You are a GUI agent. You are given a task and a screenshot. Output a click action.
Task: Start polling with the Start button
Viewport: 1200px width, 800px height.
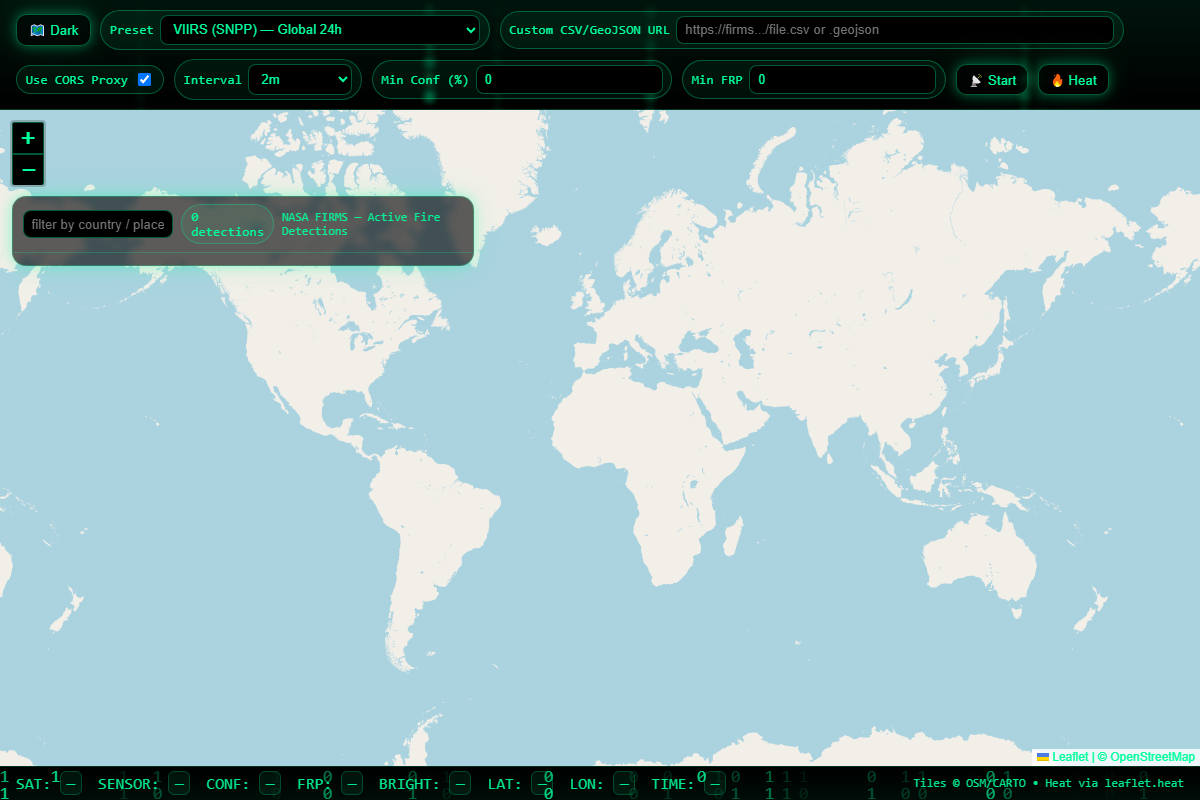[x=992, y=80]
